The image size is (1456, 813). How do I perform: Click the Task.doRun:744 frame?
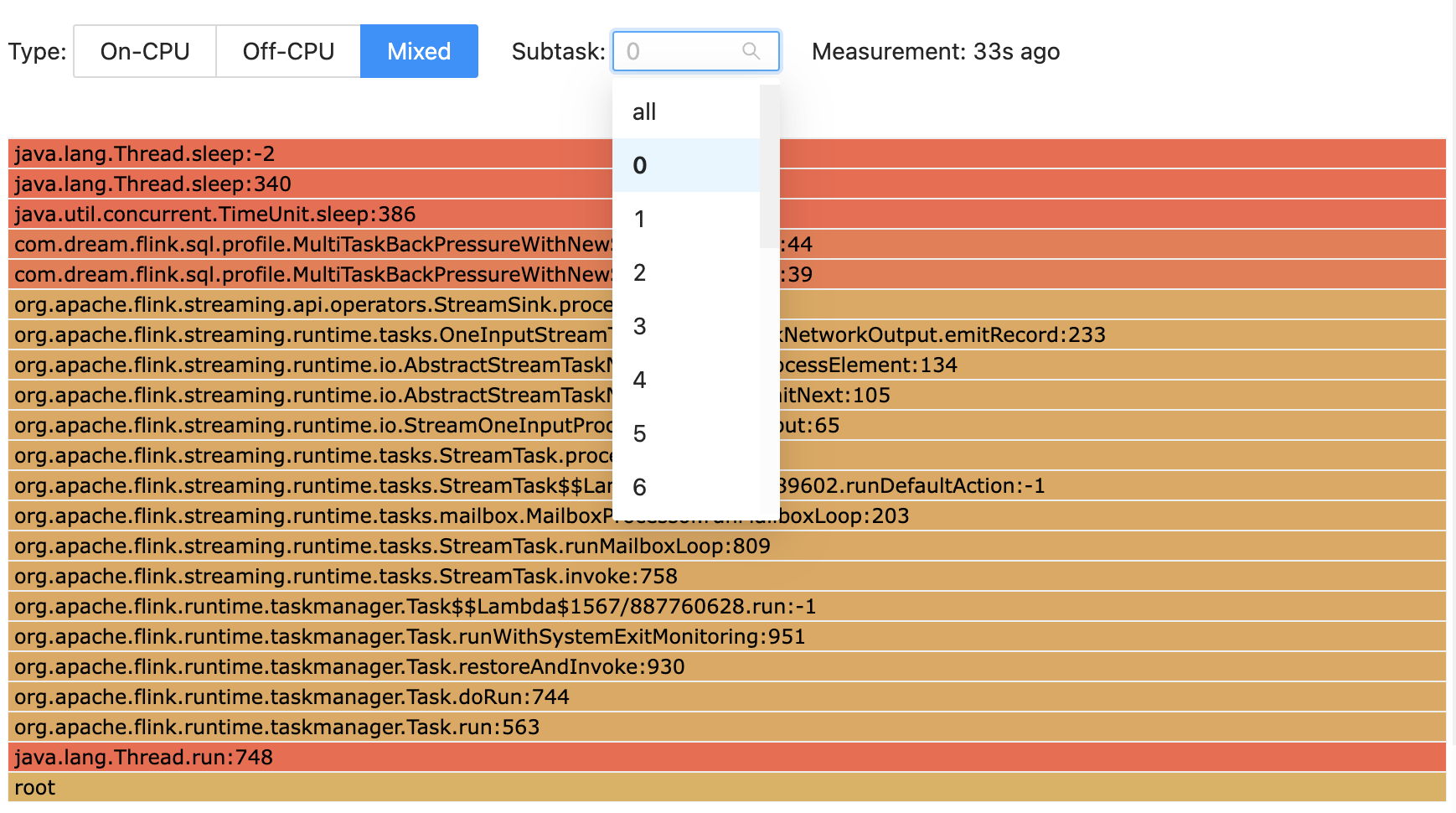(x=727, y=697)
